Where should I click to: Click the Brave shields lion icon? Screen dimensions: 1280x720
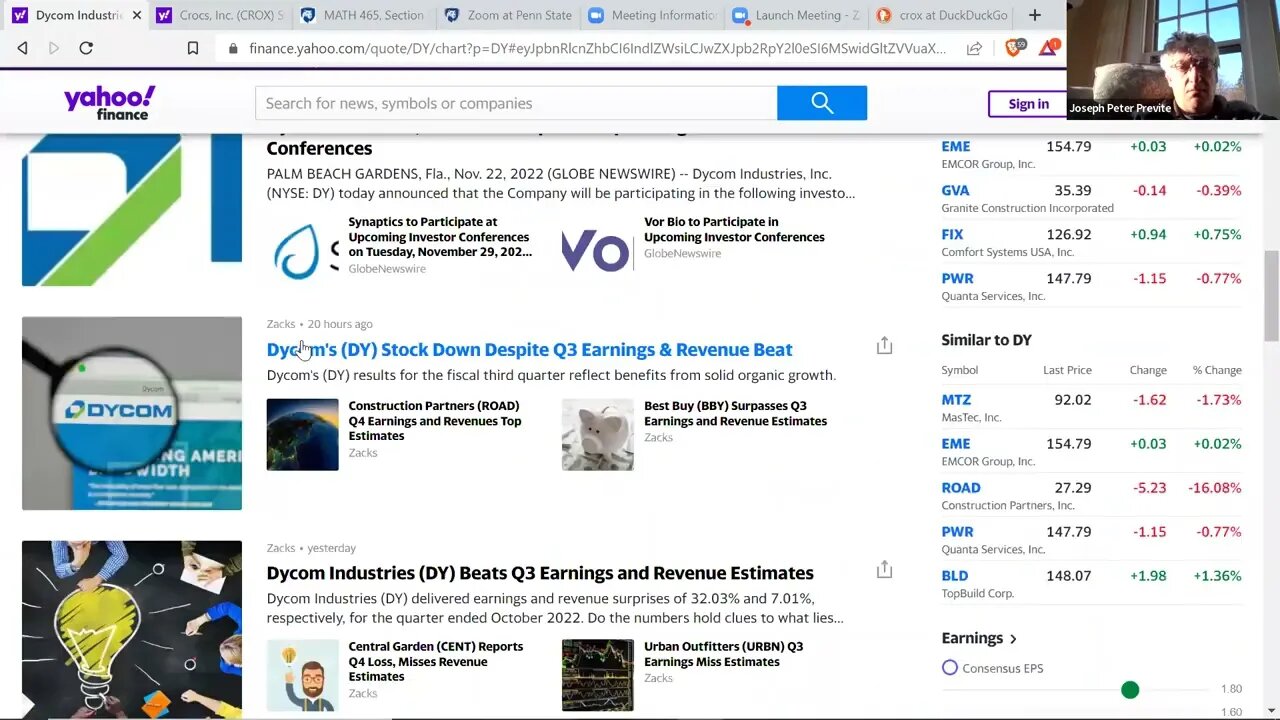[x=1013, y=47]
